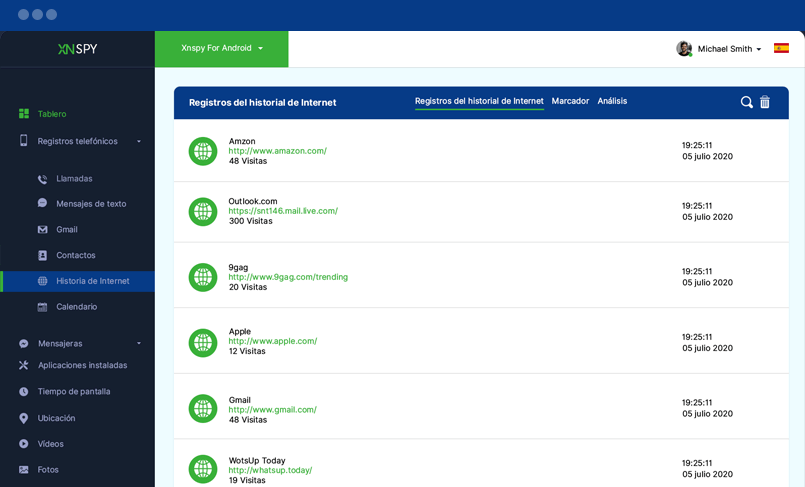This screenshot has width=805, height=487.
Task: Click the Ubicación location pin icon
Action: click(24, 418)
